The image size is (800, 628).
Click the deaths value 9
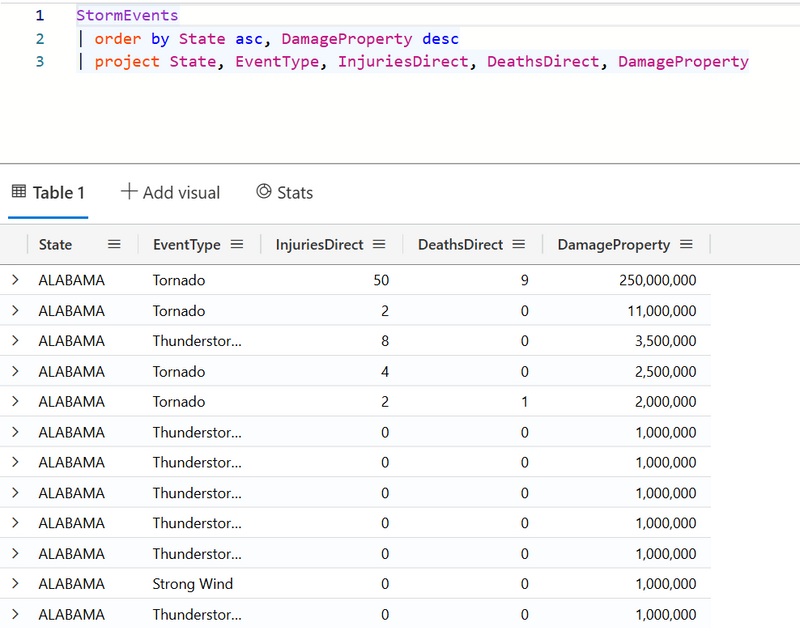524,280
